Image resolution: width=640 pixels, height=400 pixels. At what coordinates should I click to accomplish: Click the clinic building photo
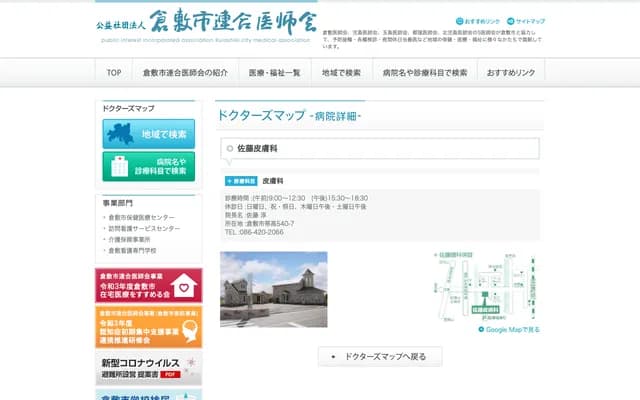pyautogui.click(x=273, y=289)
